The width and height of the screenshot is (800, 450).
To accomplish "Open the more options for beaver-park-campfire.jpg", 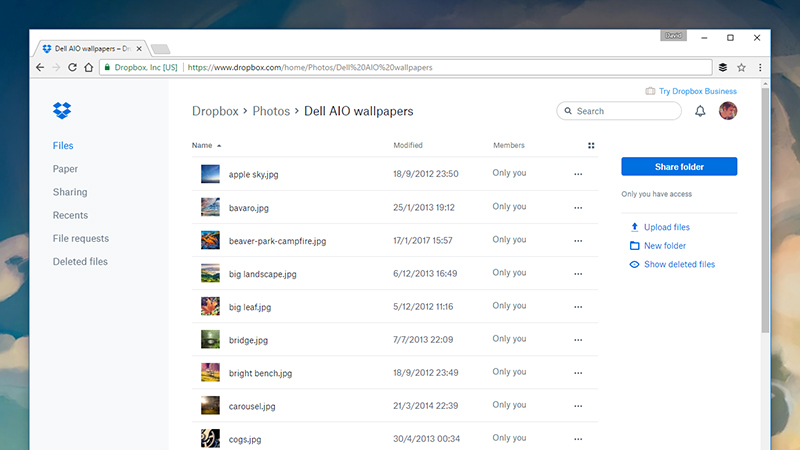I will (x=578, y=241).
